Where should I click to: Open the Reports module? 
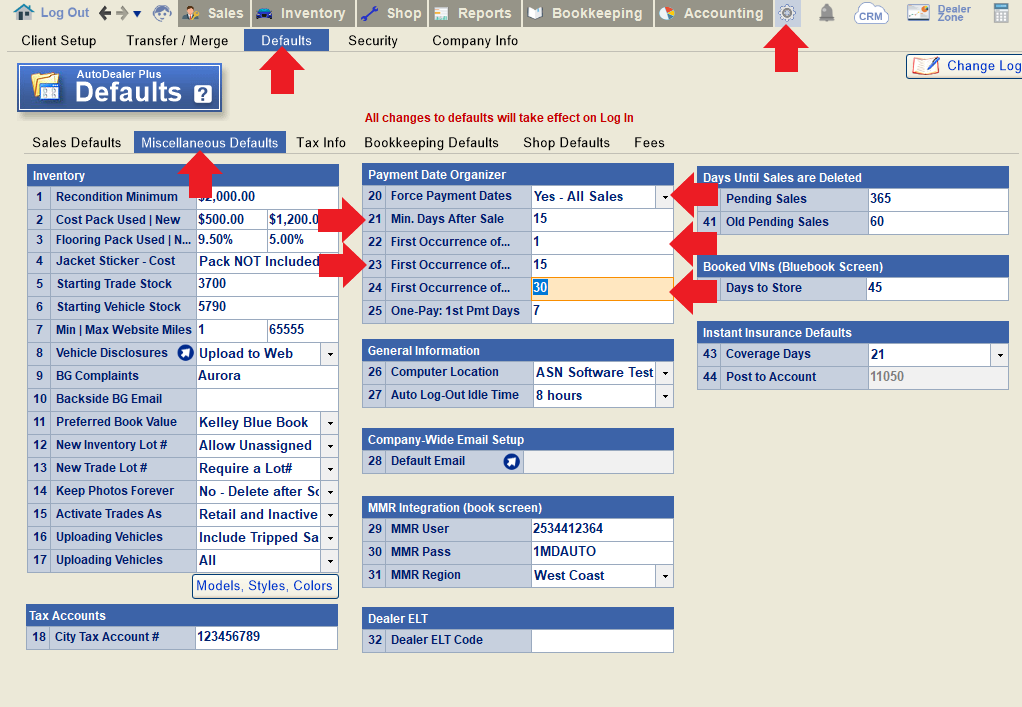tap(474, 13)
